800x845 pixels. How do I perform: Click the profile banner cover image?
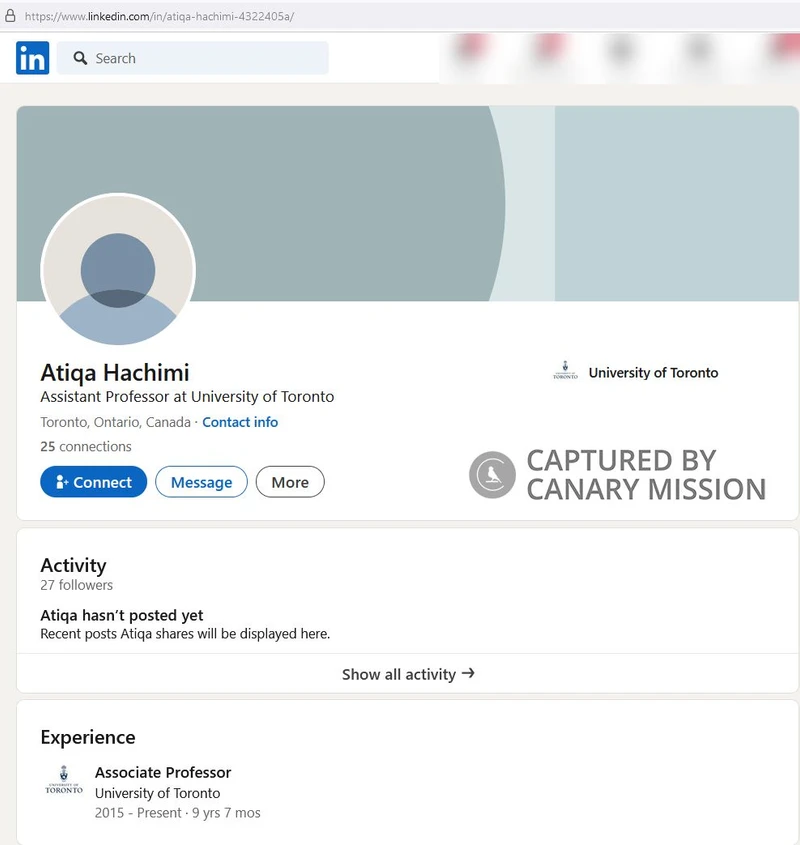(x=407, y=203)
